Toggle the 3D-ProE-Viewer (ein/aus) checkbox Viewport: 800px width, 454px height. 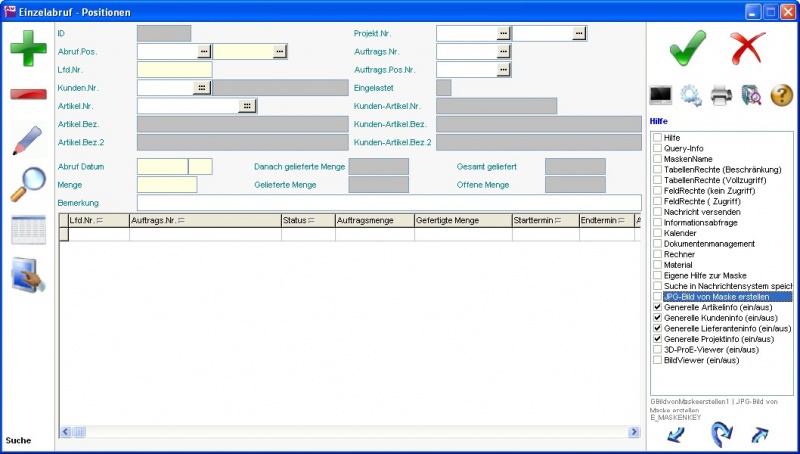pyautogui.click(x=657, y=350)
